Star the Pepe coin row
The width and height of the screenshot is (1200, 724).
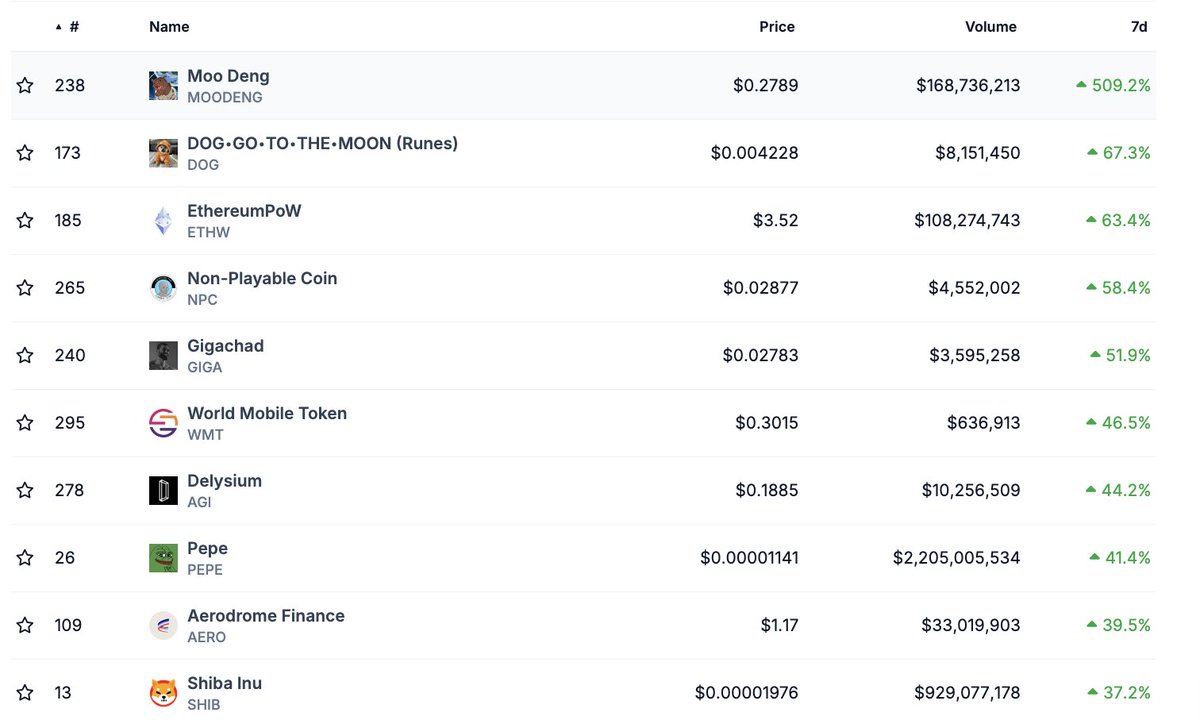[x=25, y=558]
